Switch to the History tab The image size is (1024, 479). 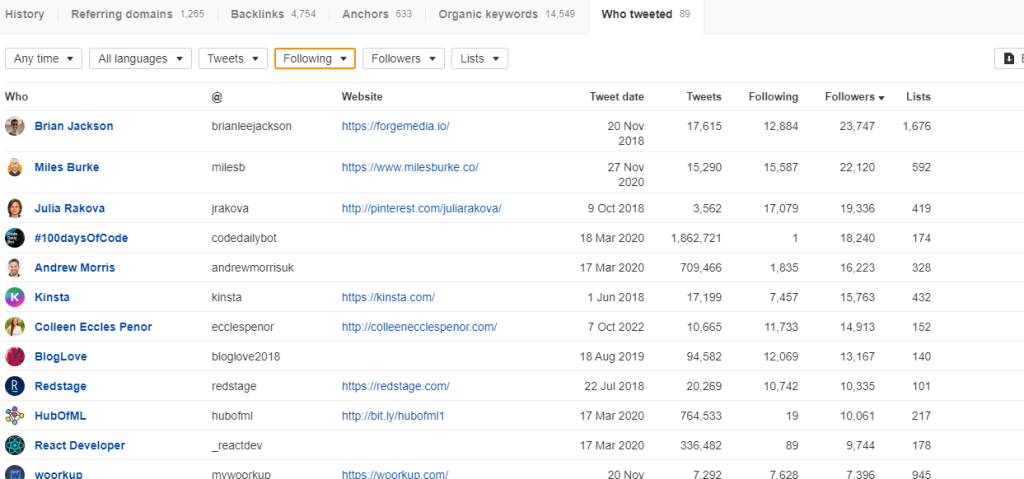(x=25, y=14)
